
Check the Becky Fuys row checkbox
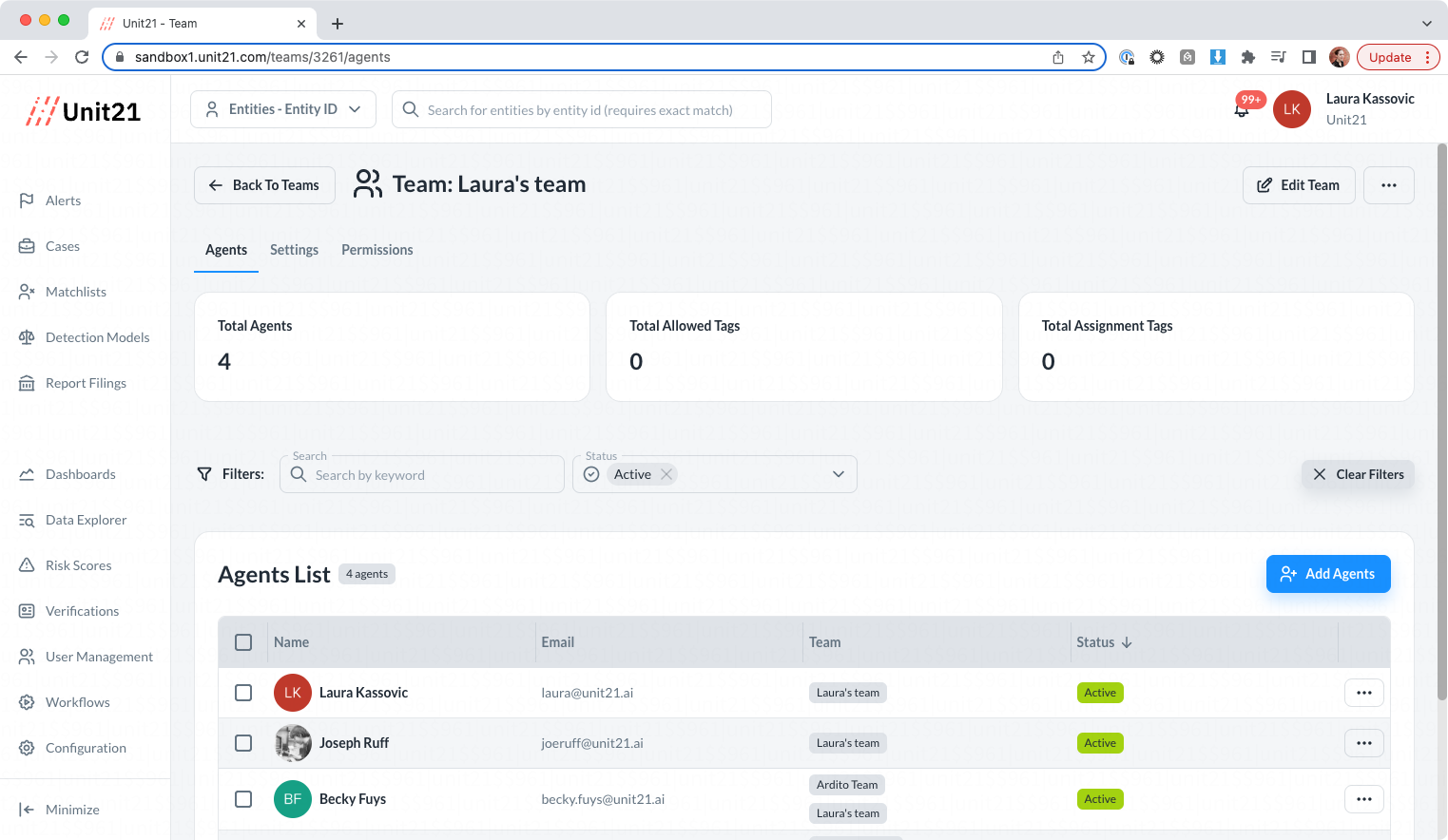(x=243, y=799)
